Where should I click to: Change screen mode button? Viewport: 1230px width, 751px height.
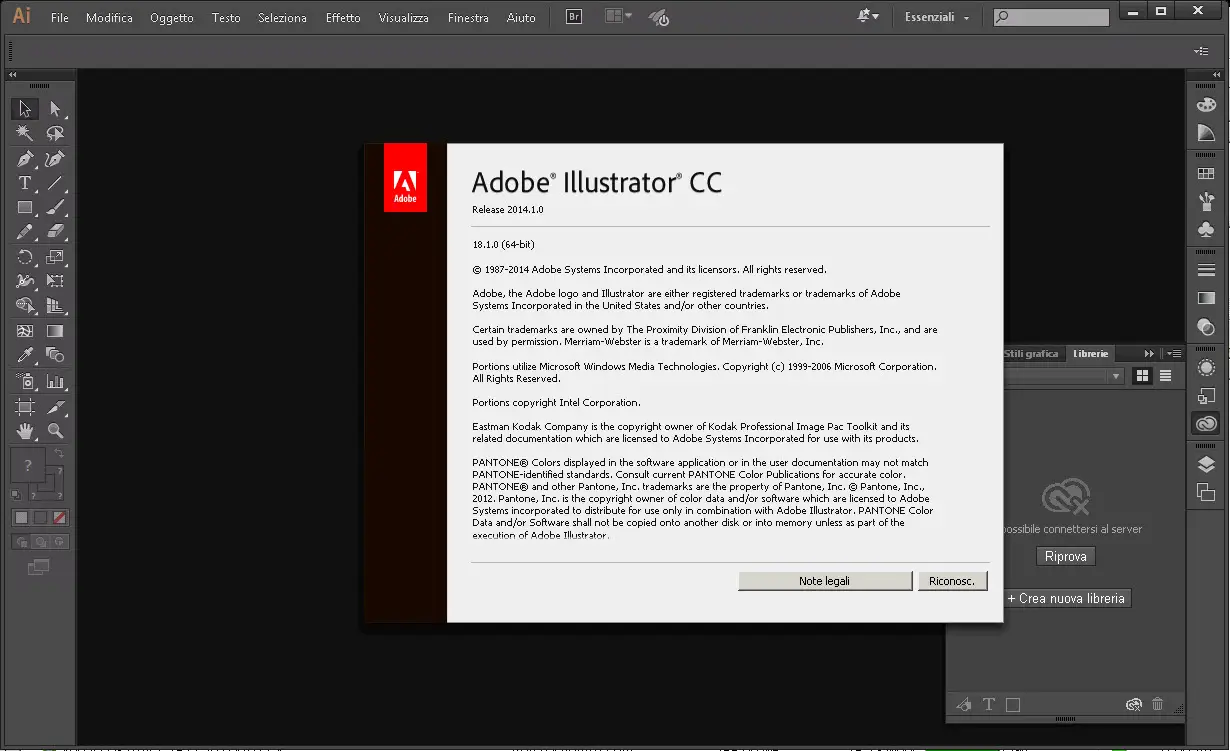coord(39,567)
